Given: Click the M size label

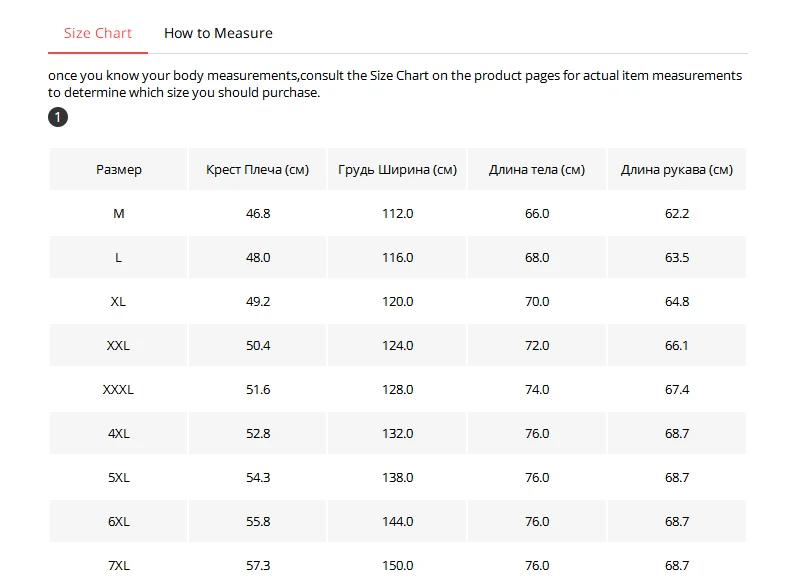Looking at the screenshot, I should pyautogui.click(x=119, y=213).
